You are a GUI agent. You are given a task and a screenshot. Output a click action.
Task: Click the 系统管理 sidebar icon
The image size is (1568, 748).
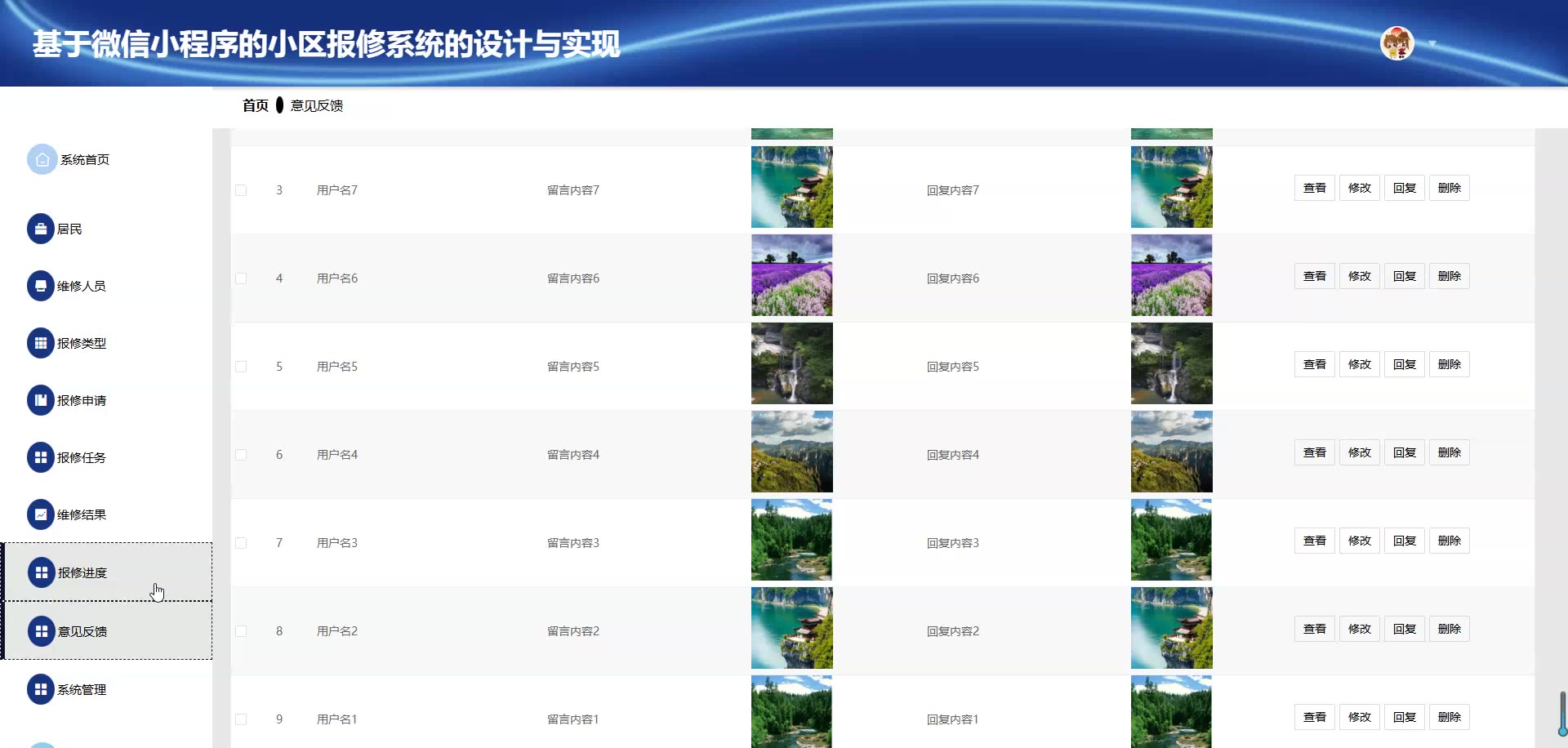click(41, 689)
